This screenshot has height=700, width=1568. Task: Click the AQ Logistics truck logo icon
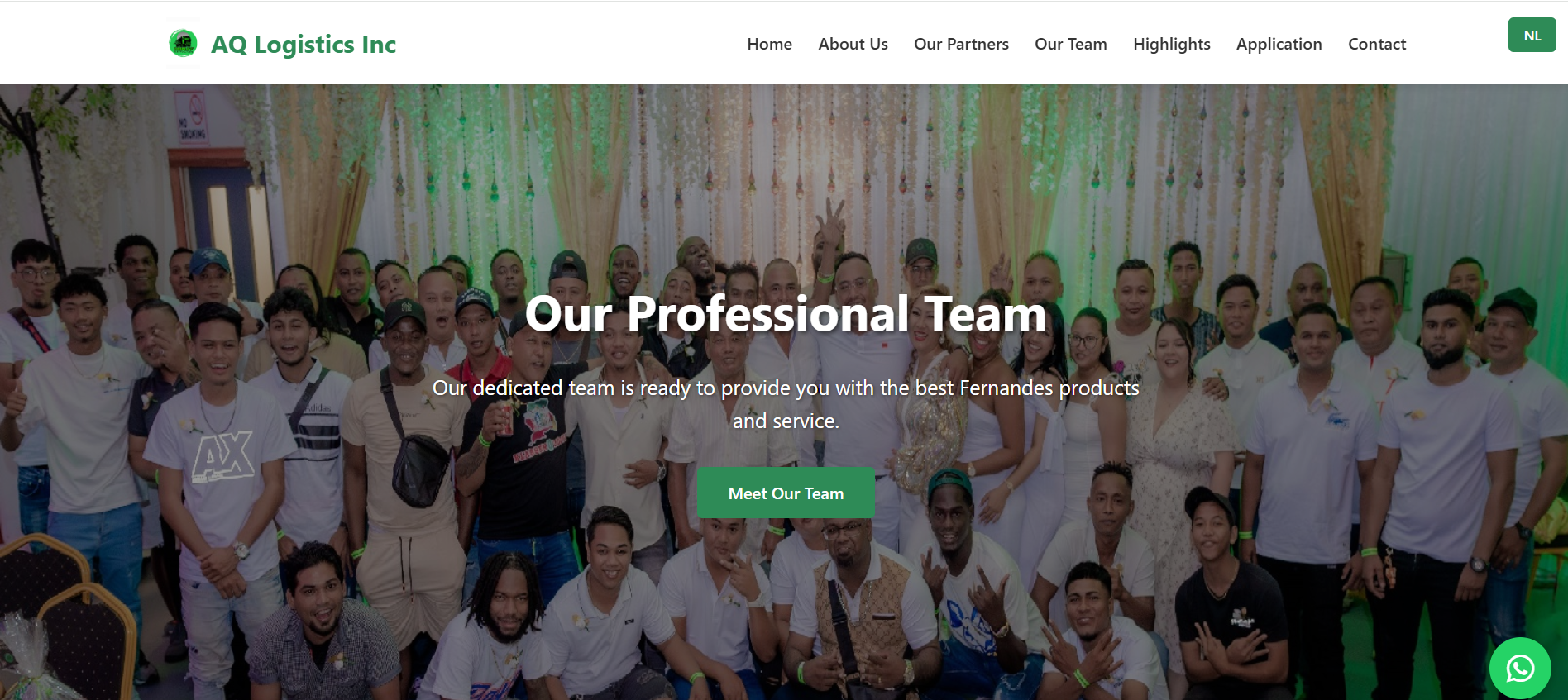[183, 43]
